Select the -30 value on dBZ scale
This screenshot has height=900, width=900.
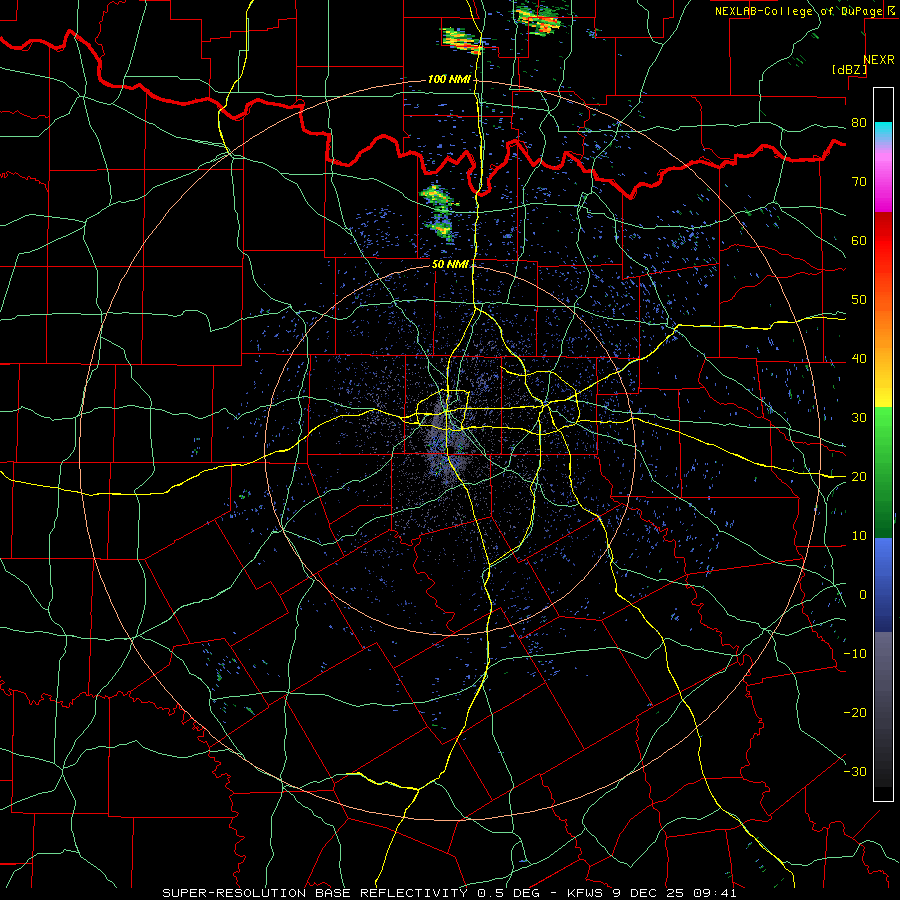coord(855,772)
